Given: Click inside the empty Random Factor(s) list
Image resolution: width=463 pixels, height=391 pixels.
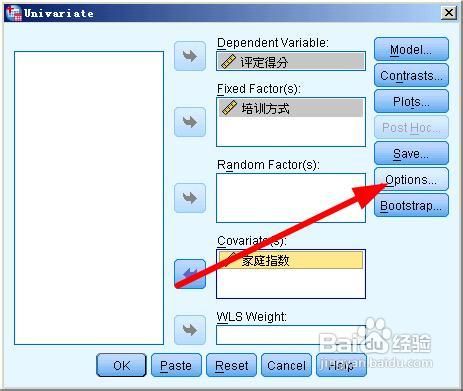Looking at the screenshot, I should tap(291, 198).
